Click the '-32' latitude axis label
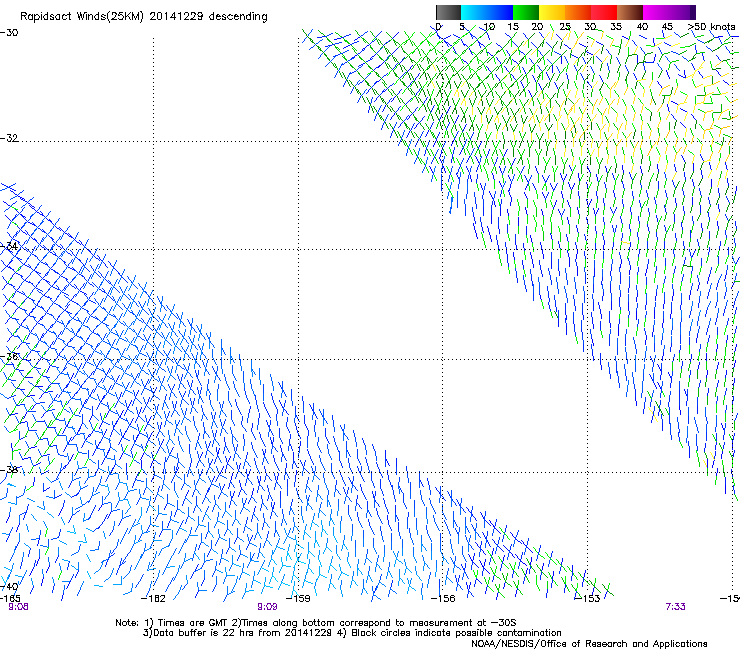The image size is (740, 650). (x=9, y=138)
